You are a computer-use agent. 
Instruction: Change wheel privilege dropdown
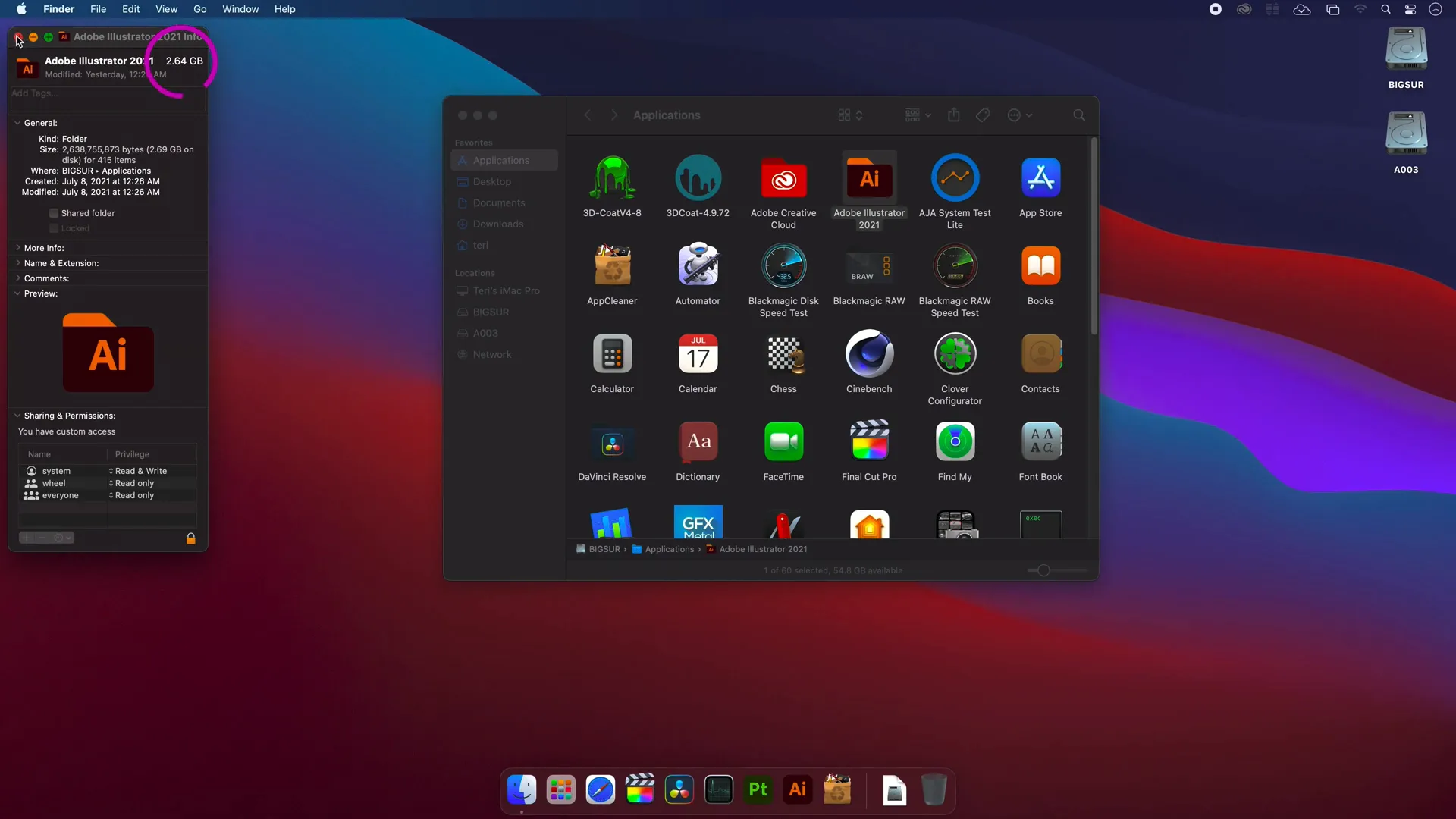132,483
